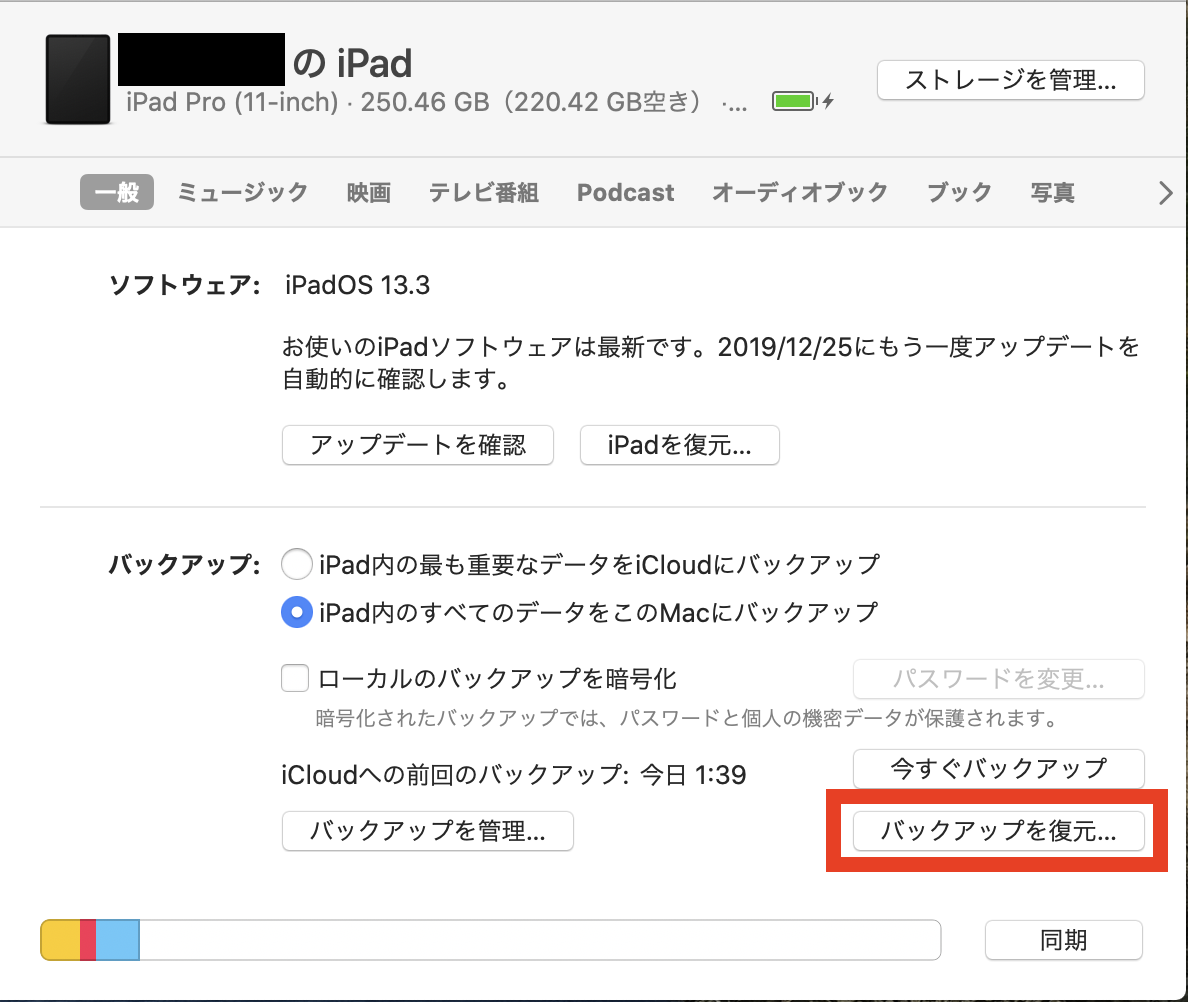Click アップデートを確認 button
1188x1002 pixels.
[417, 445]
